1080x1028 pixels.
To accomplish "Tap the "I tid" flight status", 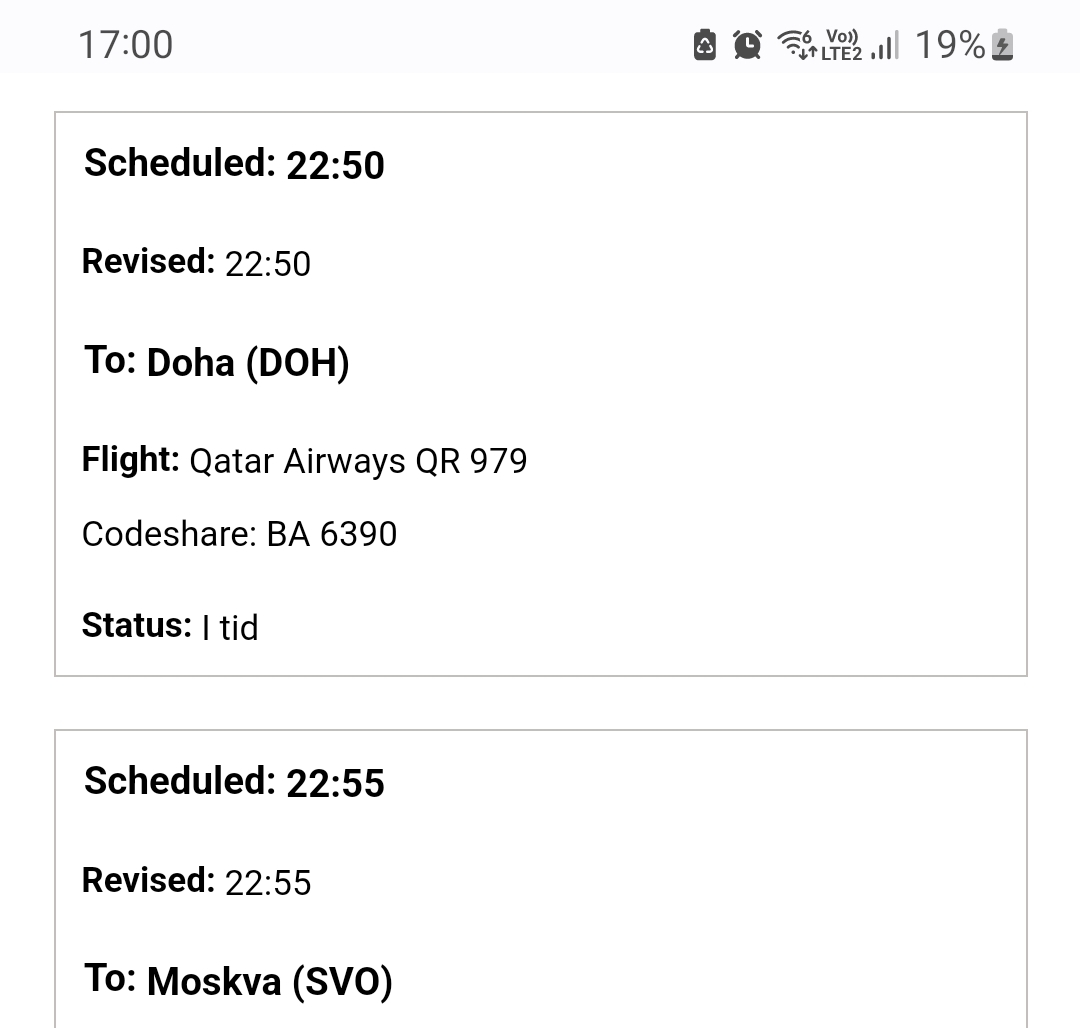I will click(230, 628).
